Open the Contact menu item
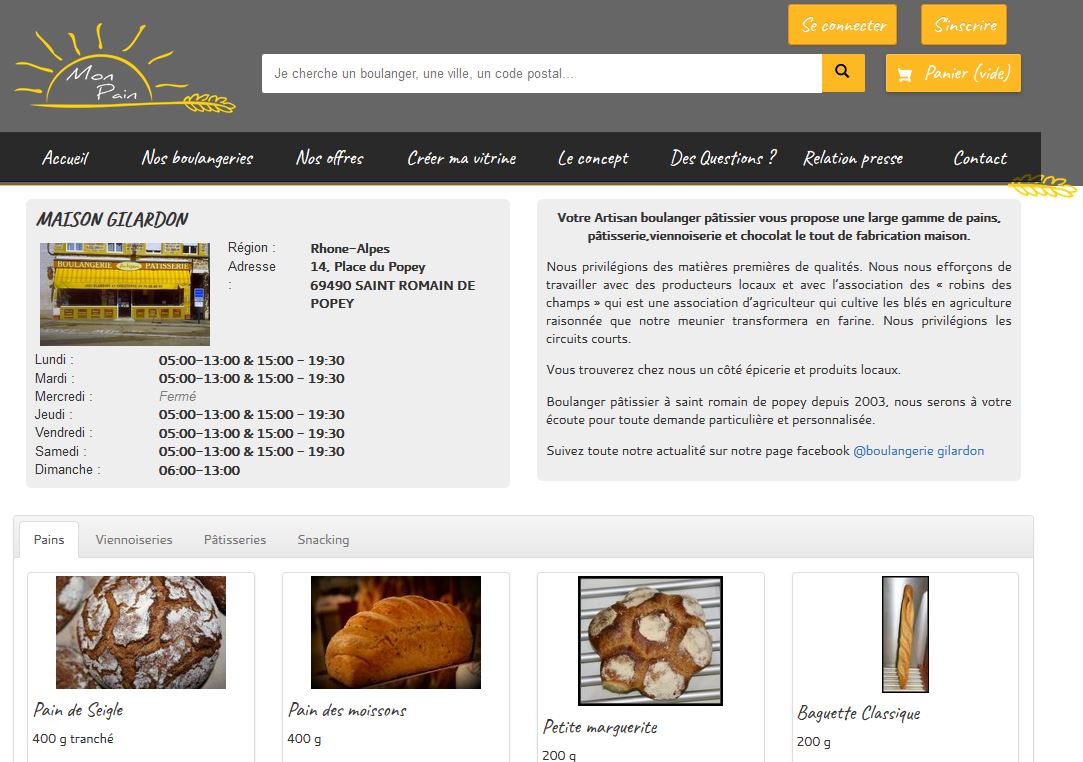The width and height of the screenshot is (1083, 762). click(x=979, y=158)
